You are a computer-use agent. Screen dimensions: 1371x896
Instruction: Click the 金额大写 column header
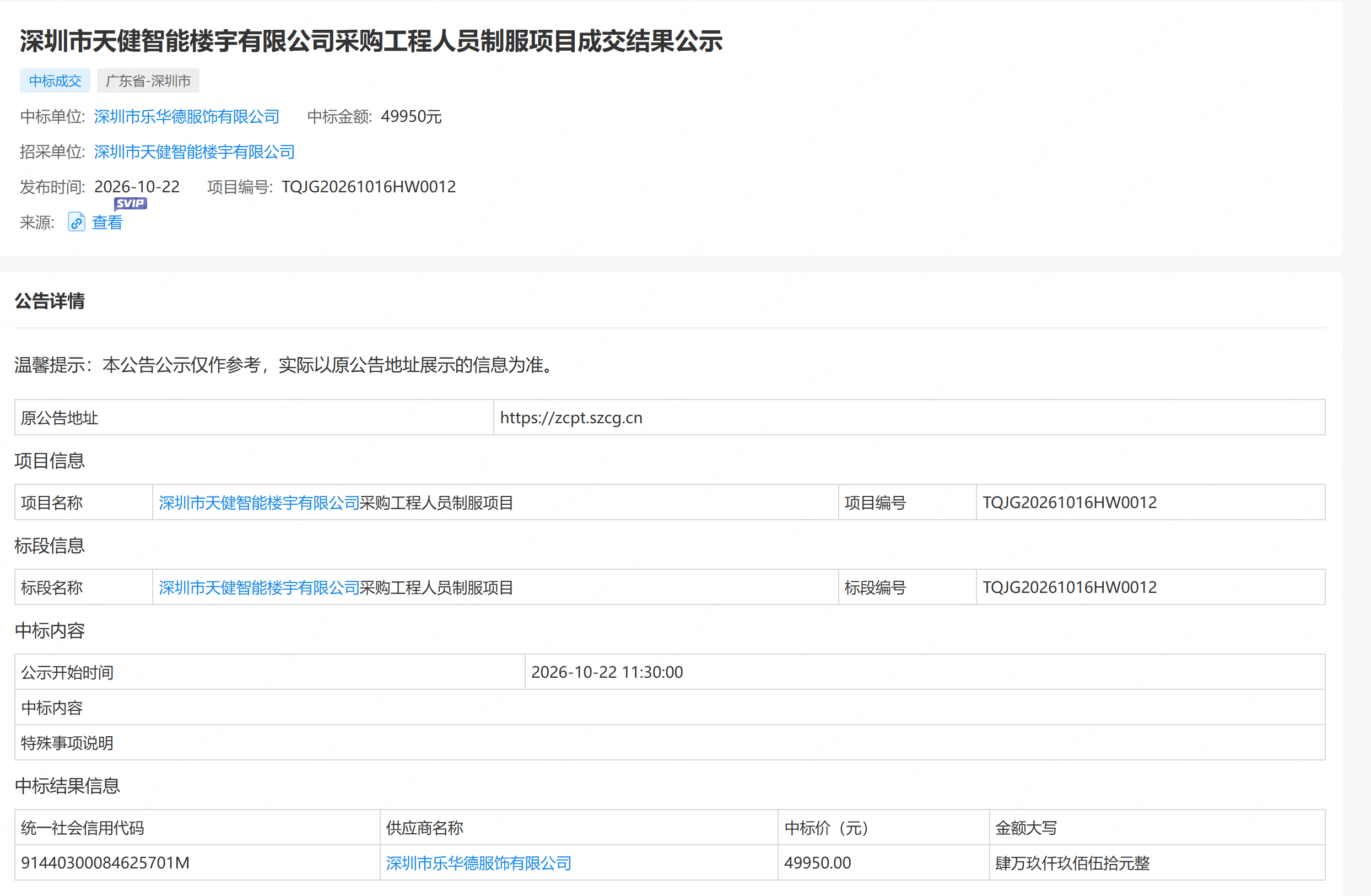pyautogui.click(x=1157, y=828)
